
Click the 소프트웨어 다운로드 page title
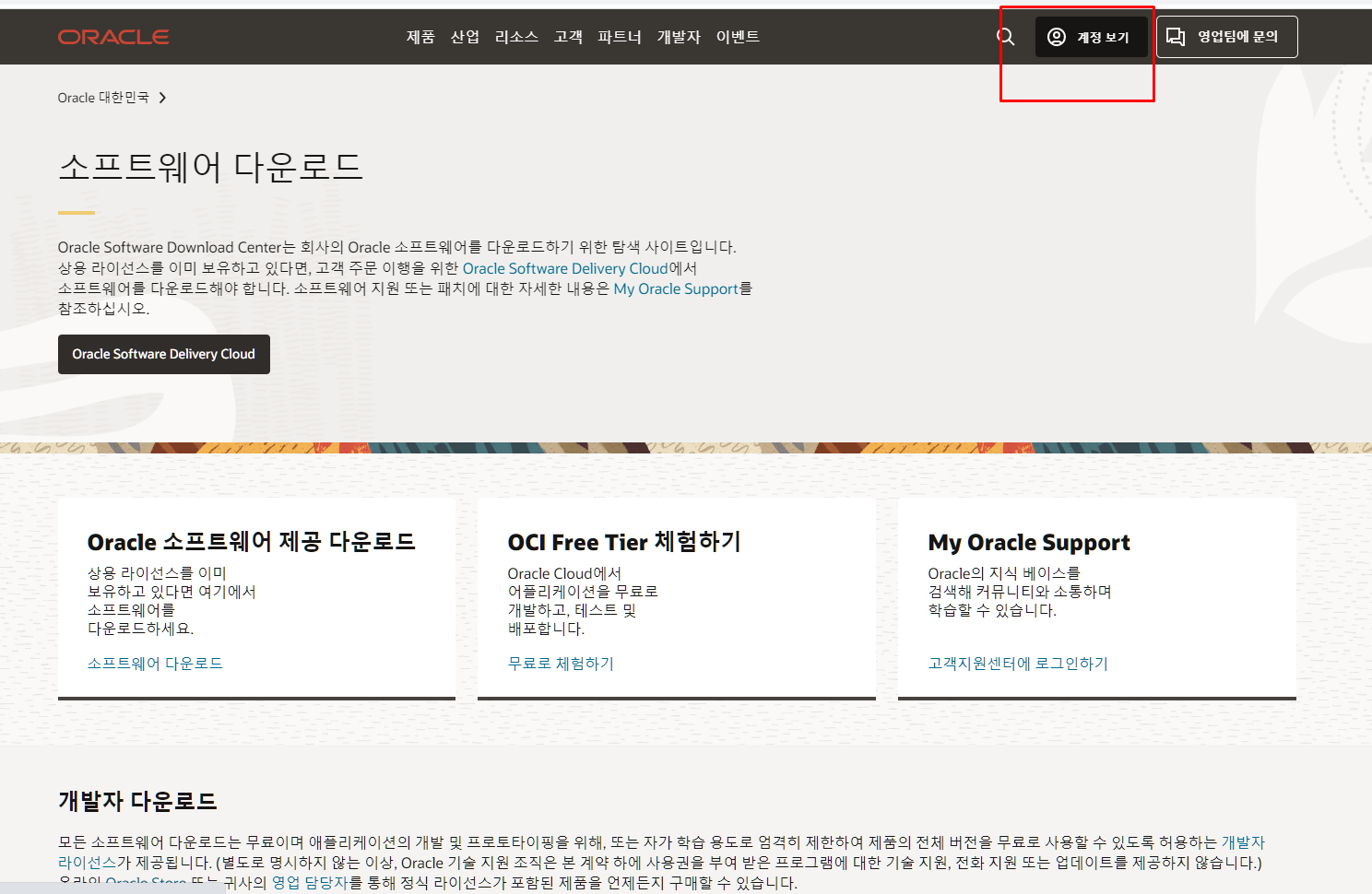tap(210, 167)
